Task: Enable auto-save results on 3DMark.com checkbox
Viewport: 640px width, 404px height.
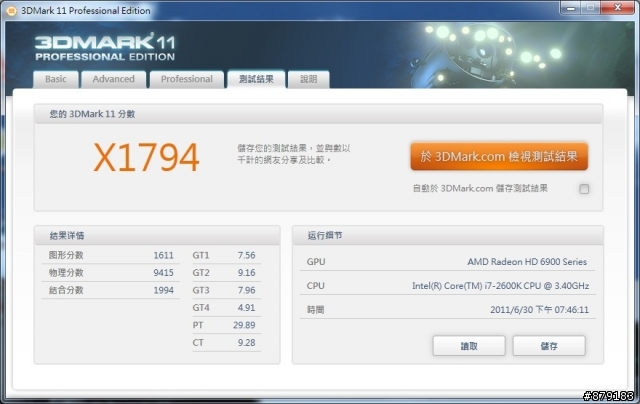Action: click(584, 189)
